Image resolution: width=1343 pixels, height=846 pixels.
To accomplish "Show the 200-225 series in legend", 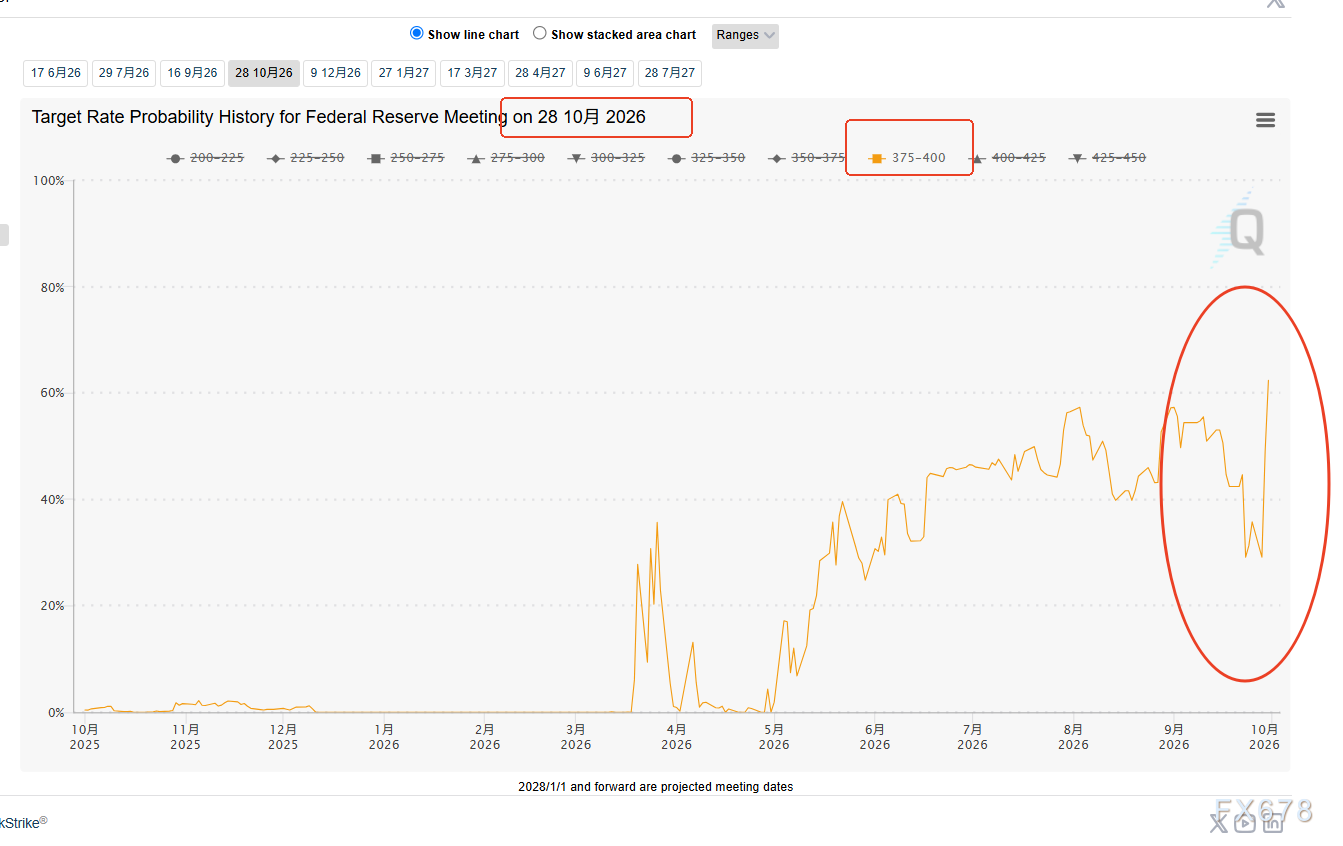I will pos(206,158).
